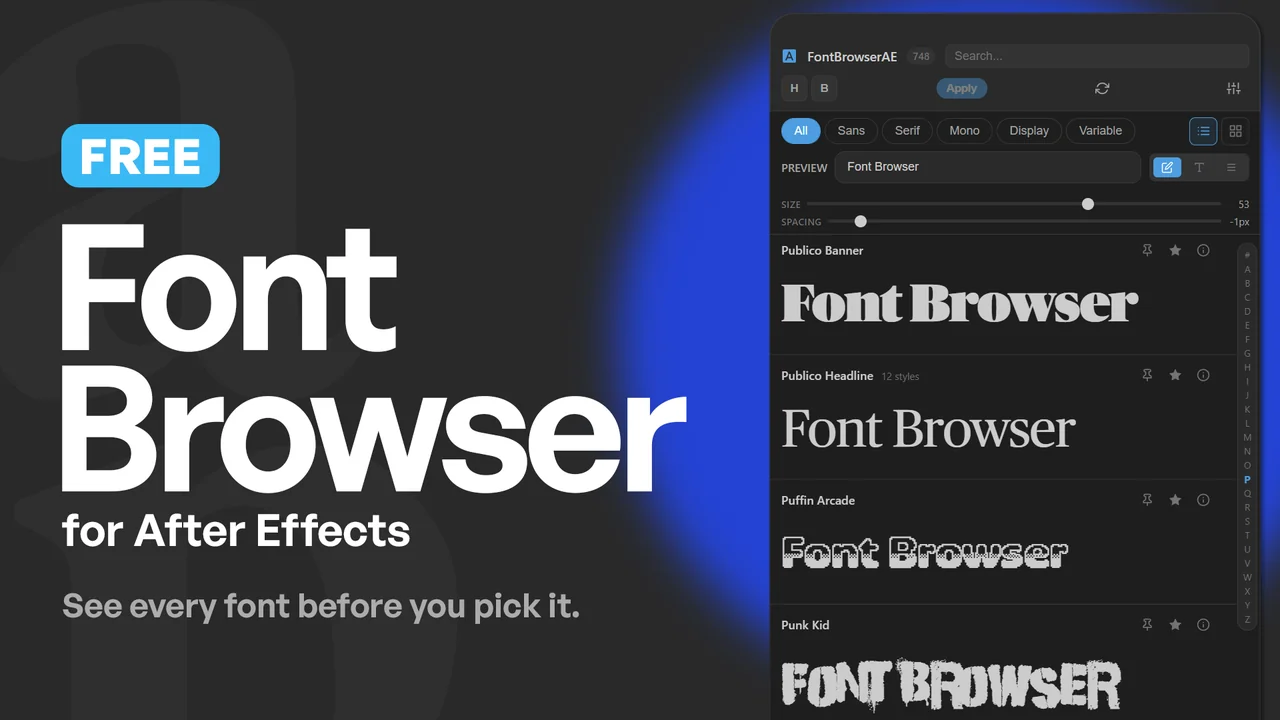Favorite the Puffin Arcade font
Viewport: 1280px width, 720px height.
1175,500
